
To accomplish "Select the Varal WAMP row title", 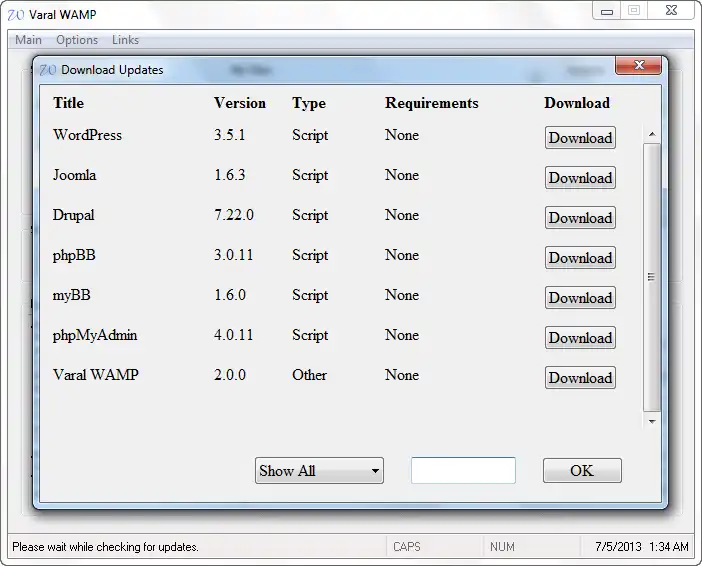I will (96, 375).
